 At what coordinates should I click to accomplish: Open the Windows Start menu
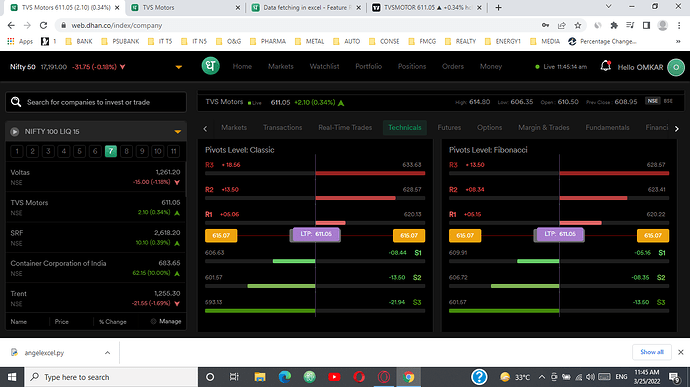point(12,377)
